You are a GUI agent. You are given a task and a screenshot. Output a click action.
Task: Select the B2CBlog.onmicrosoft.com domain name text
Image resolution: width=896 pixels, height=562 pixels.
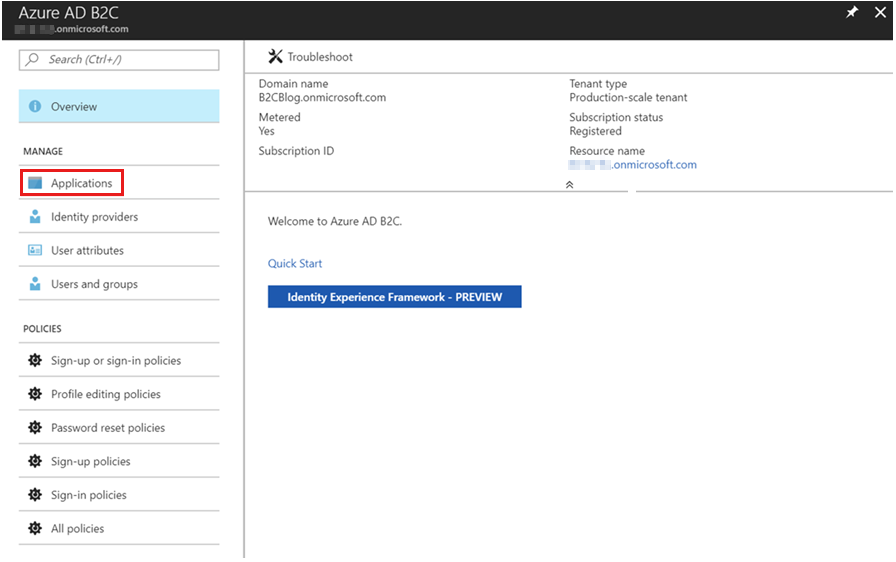tap(322, 97)
